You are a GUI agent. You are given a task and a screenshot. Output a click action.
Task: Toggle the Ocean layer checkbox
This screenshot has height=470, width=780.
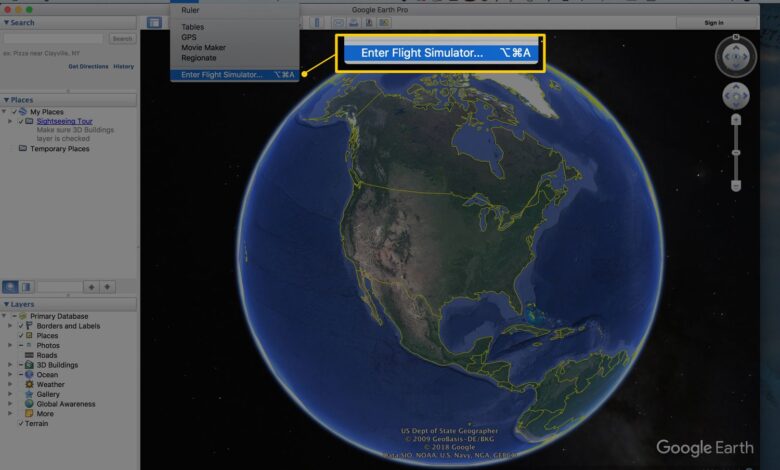click(x=21, y=375)
